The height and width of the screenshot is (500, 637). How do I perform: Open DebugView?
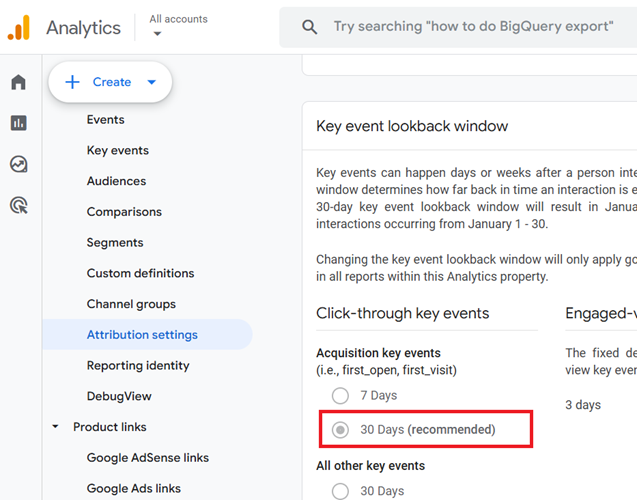(119, 396)
